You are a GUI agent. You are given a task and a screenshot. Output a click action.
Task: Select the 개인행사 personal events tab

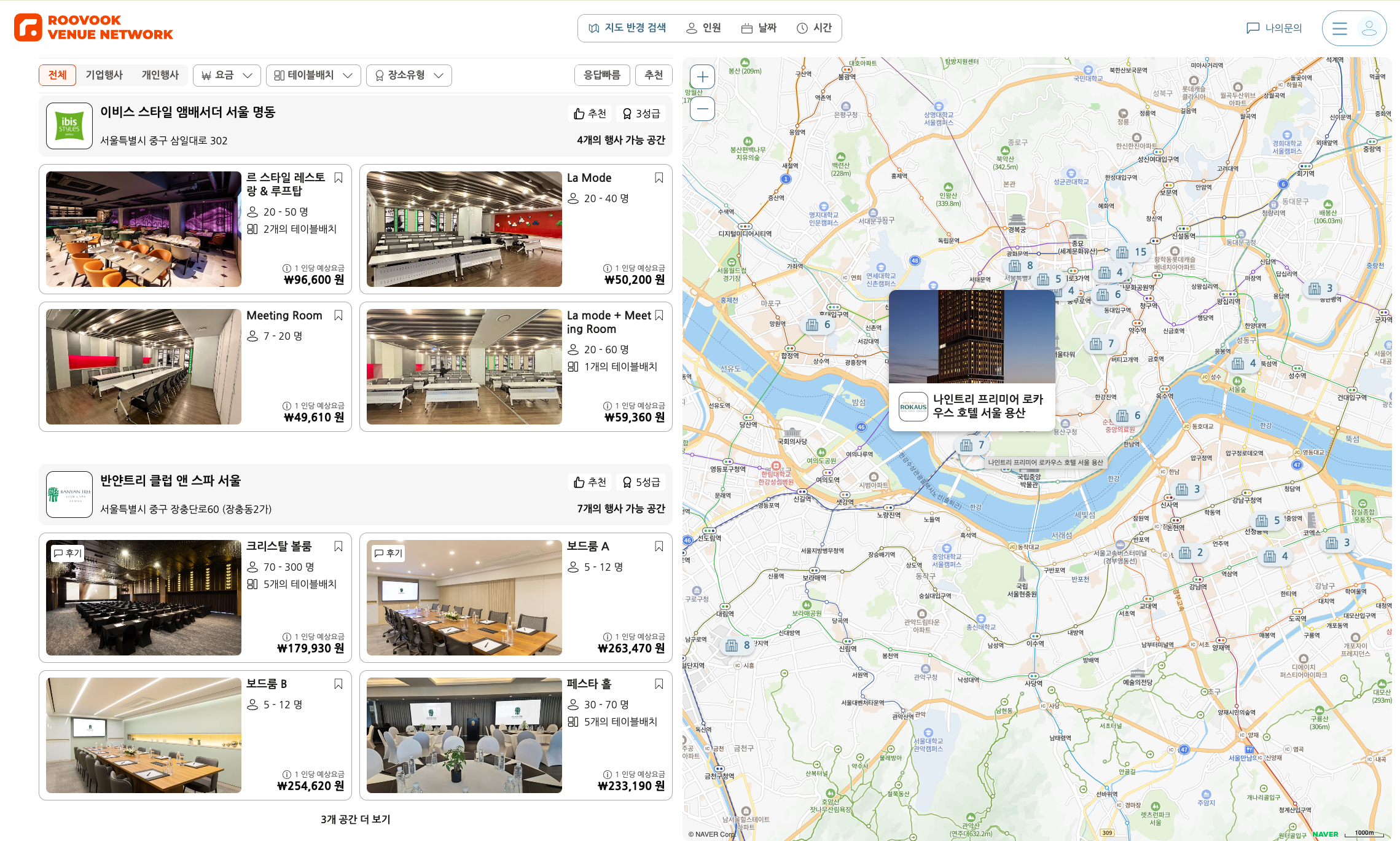click(x=162, y=75)
